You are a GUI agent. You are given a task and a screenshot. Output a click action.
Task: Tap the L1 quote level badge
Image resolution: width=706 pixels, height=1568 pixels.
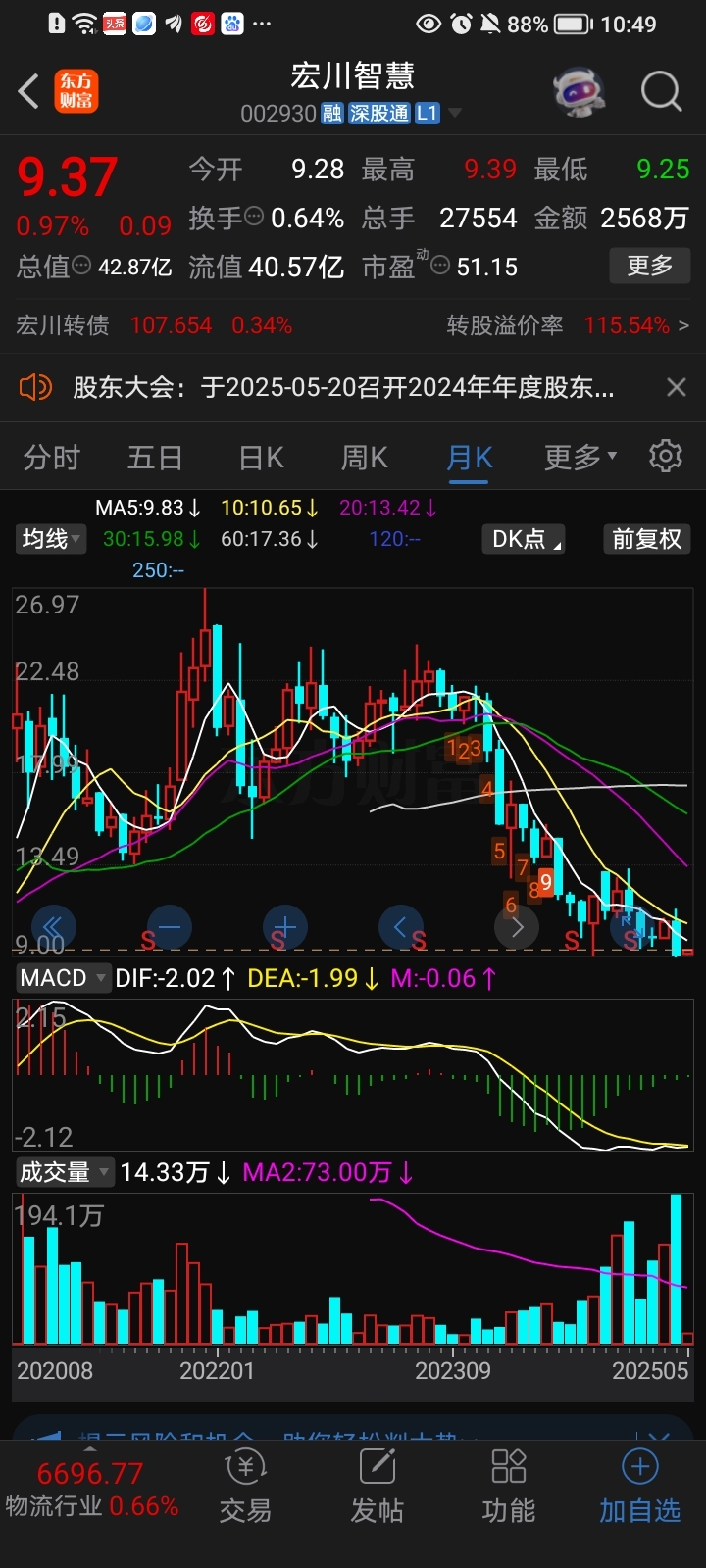coord(427,114)
